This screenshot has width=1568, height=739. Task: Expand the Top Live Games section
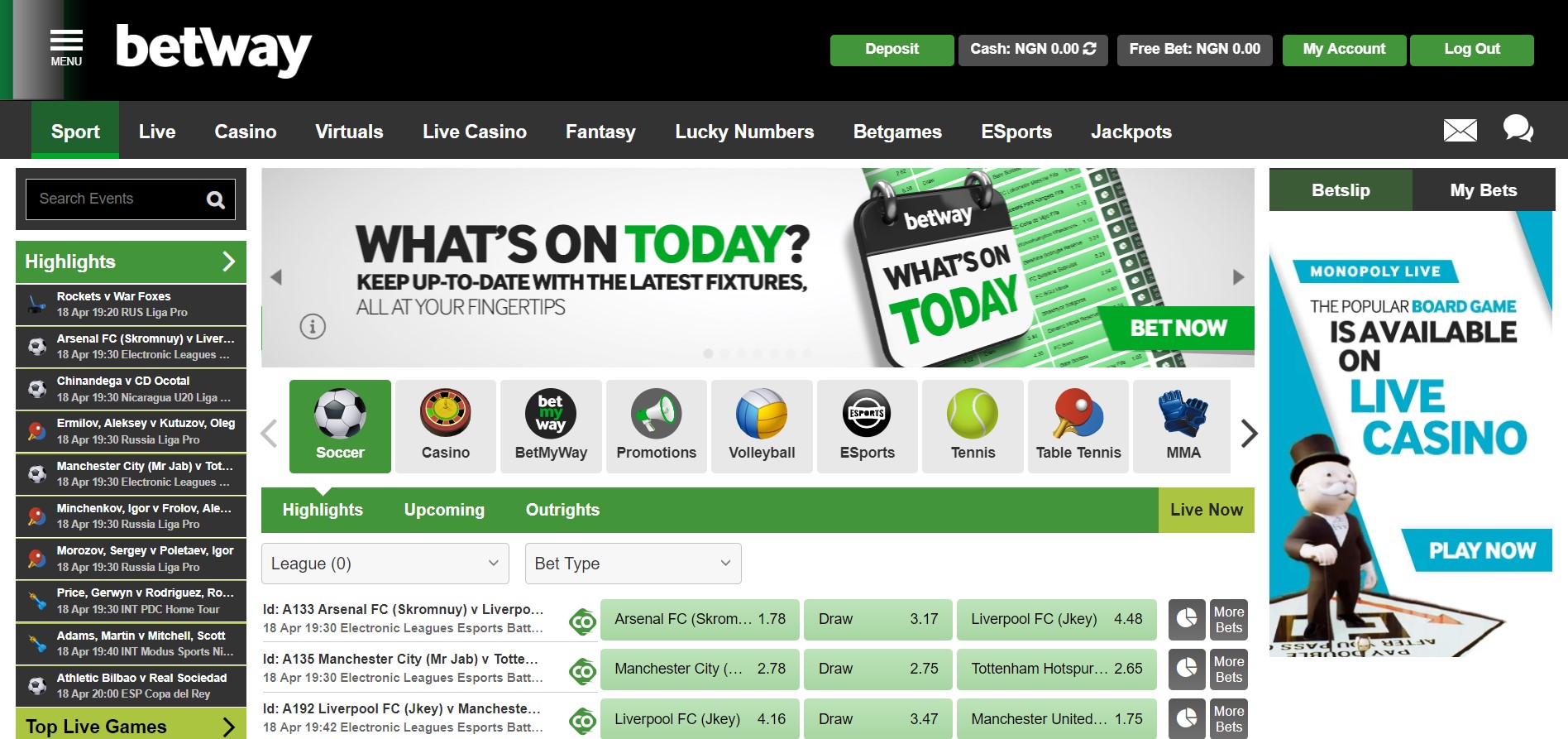tap(131, 726)
